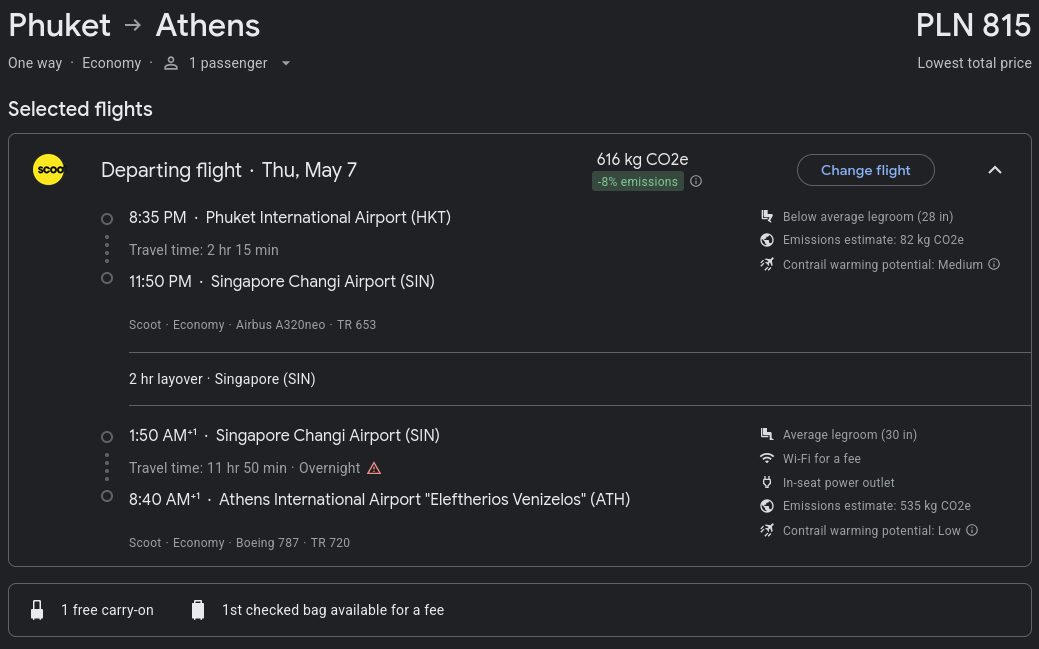Screen dimensions: 1039x649
Task: Click the Change flight button
Action: click(x=865, y=170)
